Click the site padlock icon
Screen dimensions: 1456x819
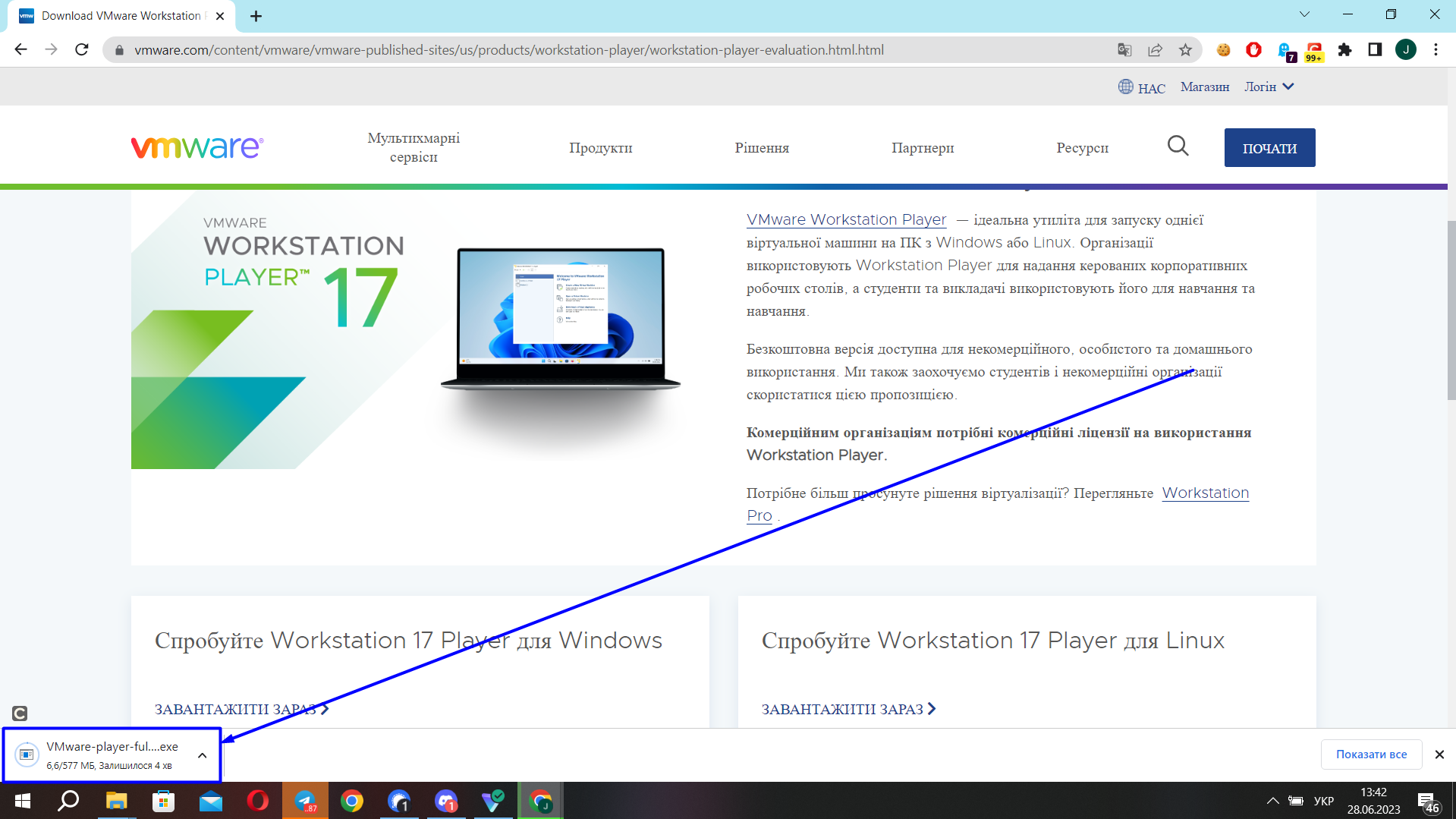click(x=119, y=50)
